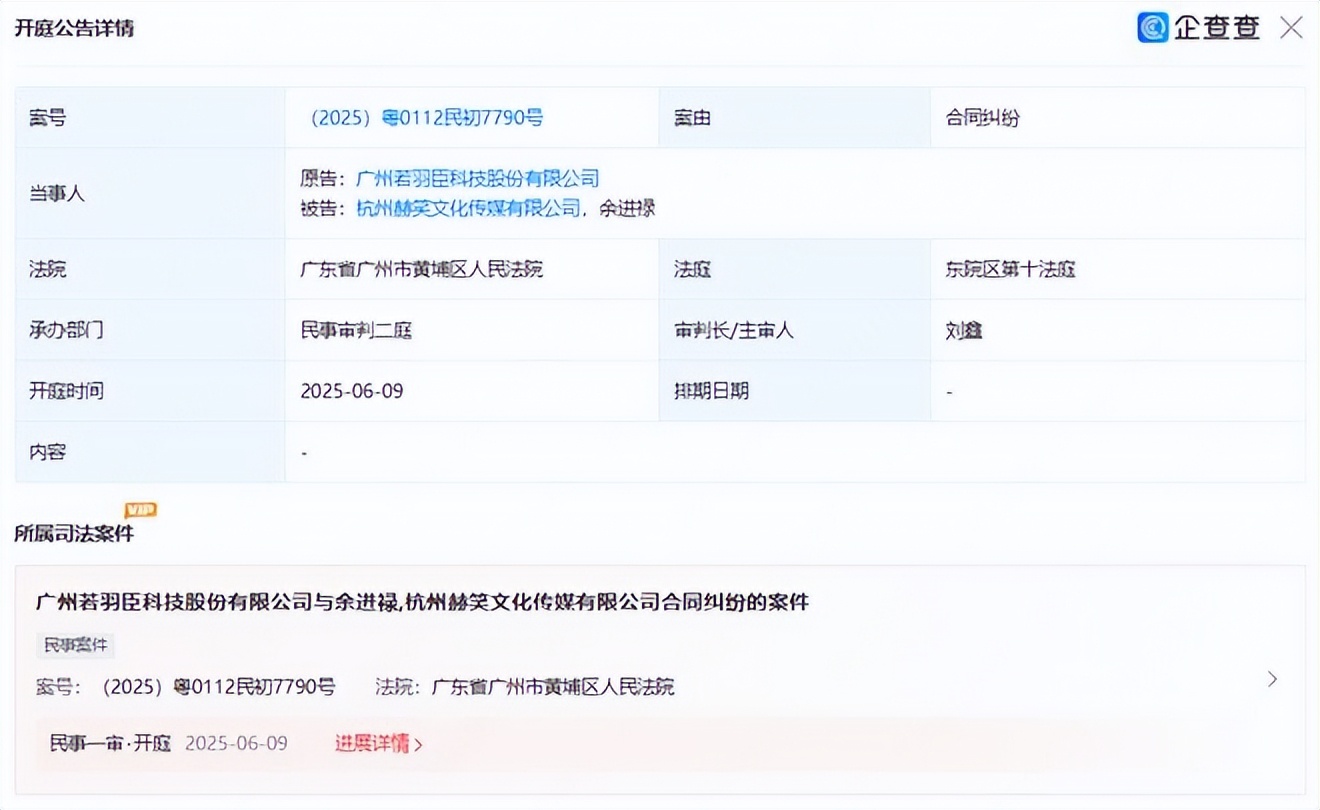The width and height of the screenshot is (1320, 810).
Task: Click the 东院区第十法庭 courtroom value
Action: tap(1010, 269)
